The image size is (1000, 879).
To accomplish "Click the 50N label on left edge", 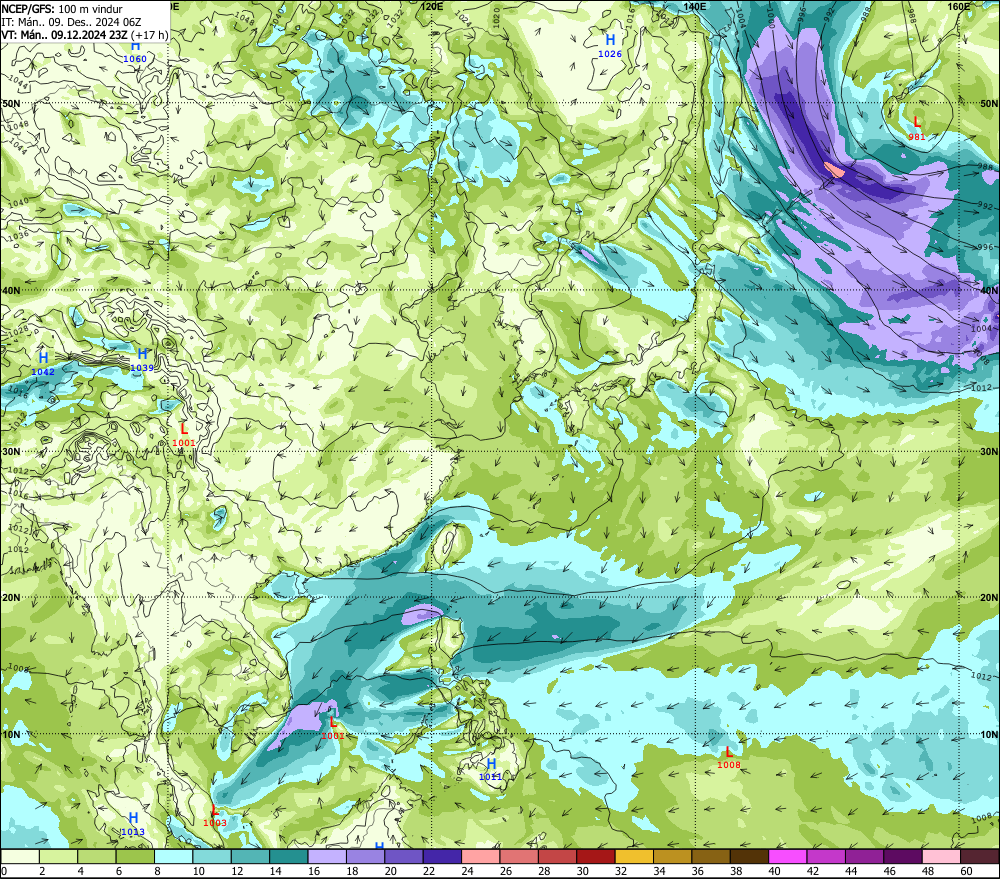I will 11,103.
